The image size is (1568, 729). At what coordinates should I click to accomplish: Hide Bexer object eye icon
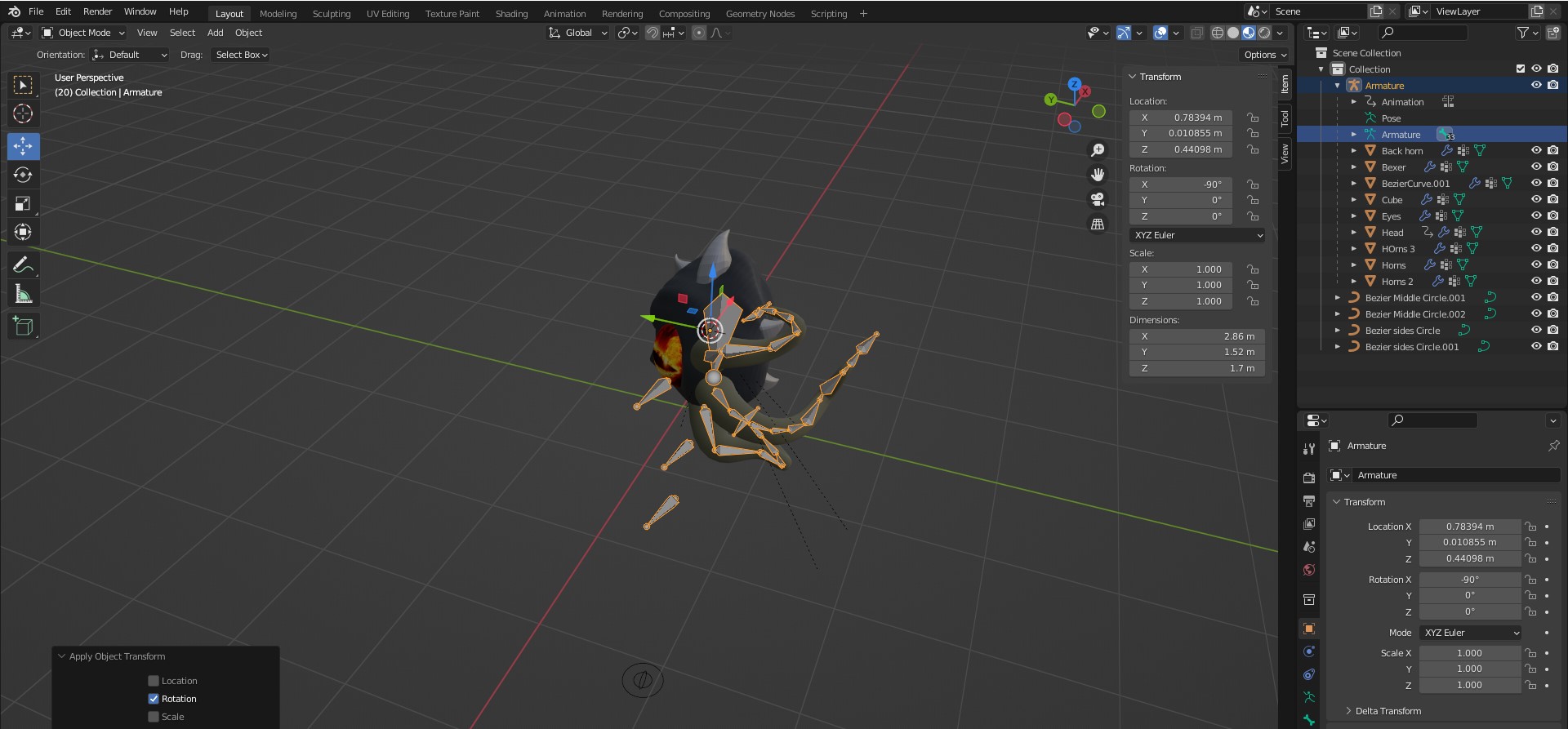[x=1536, y=167]
